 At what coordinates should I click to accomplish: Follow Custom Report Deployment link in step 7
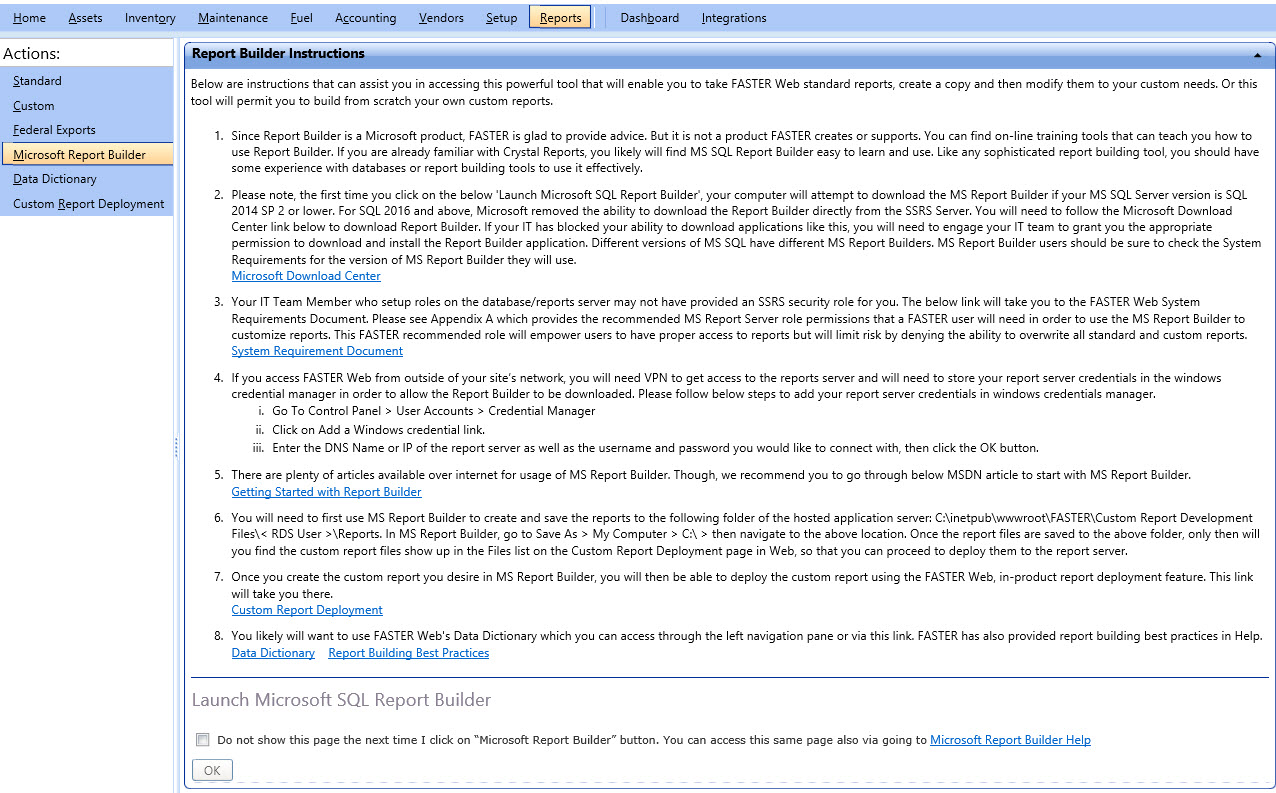pyautogui.click(x=307, y=610)
